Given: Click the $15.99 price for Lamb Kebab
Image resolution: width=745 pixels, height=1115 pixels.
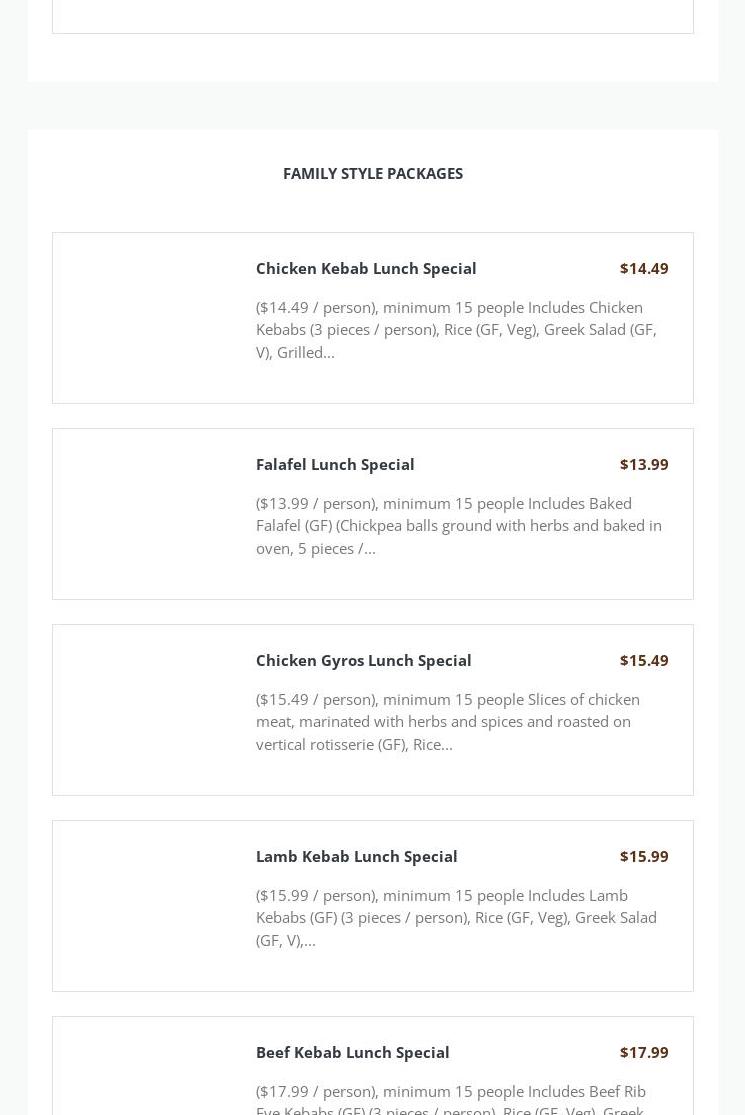Looking at the screenshot, I should [644, 856].
